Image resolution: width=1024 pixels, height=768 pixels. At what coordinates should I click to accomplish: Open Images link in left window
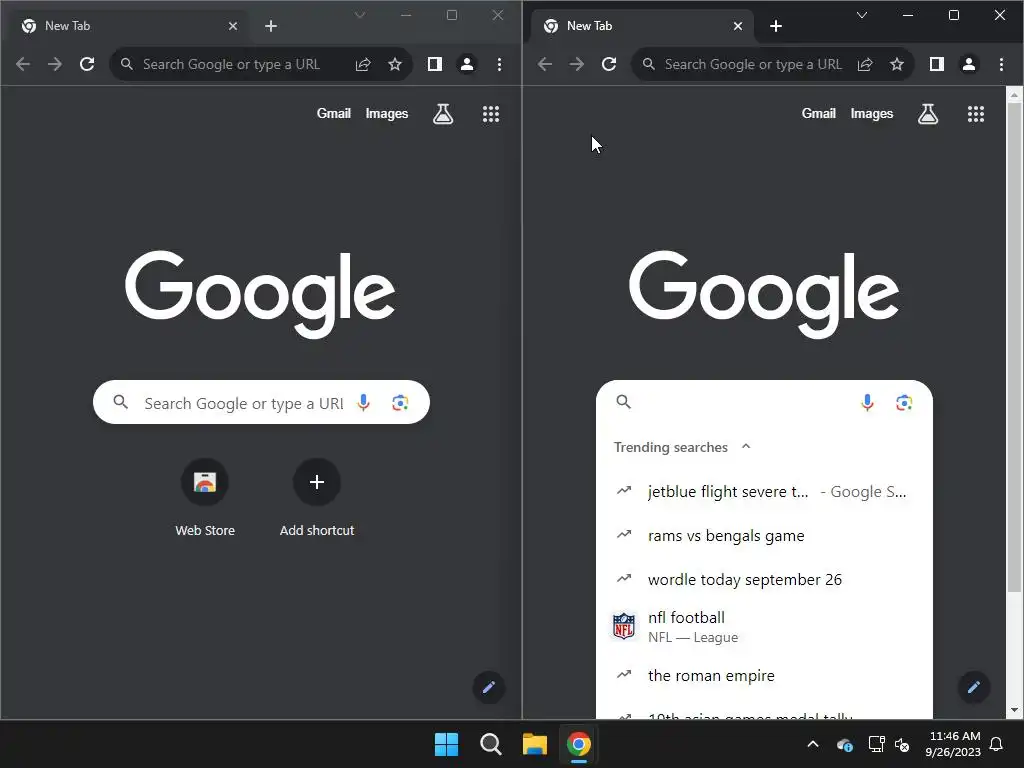(387, 114)
